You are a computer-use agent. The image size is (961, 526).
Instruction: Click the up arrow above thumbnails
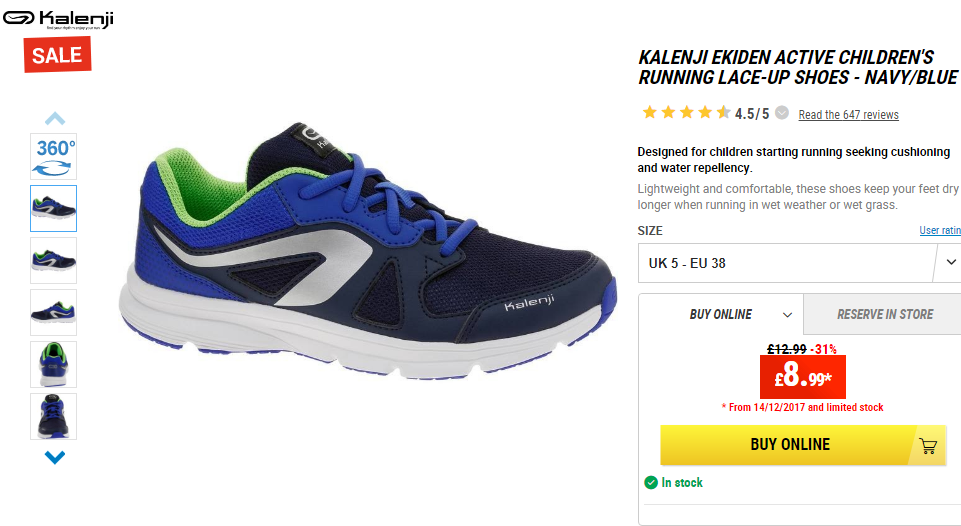tap(55, 118)
